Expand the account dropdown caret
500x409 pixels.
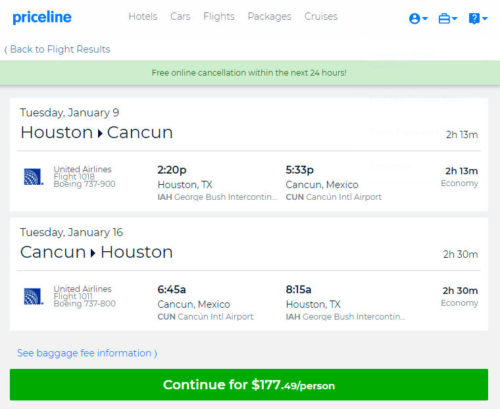[x=425, y=19]
